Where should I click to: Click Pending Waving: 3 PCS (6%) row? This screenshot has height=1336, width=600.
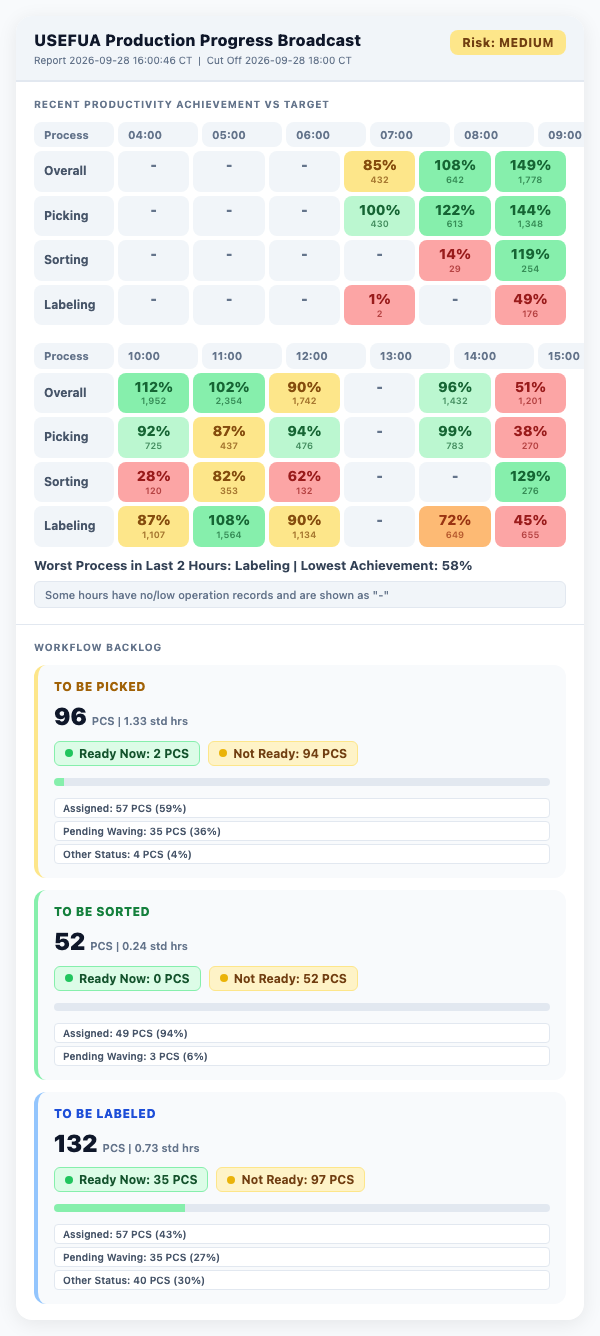pos(302,1056)
